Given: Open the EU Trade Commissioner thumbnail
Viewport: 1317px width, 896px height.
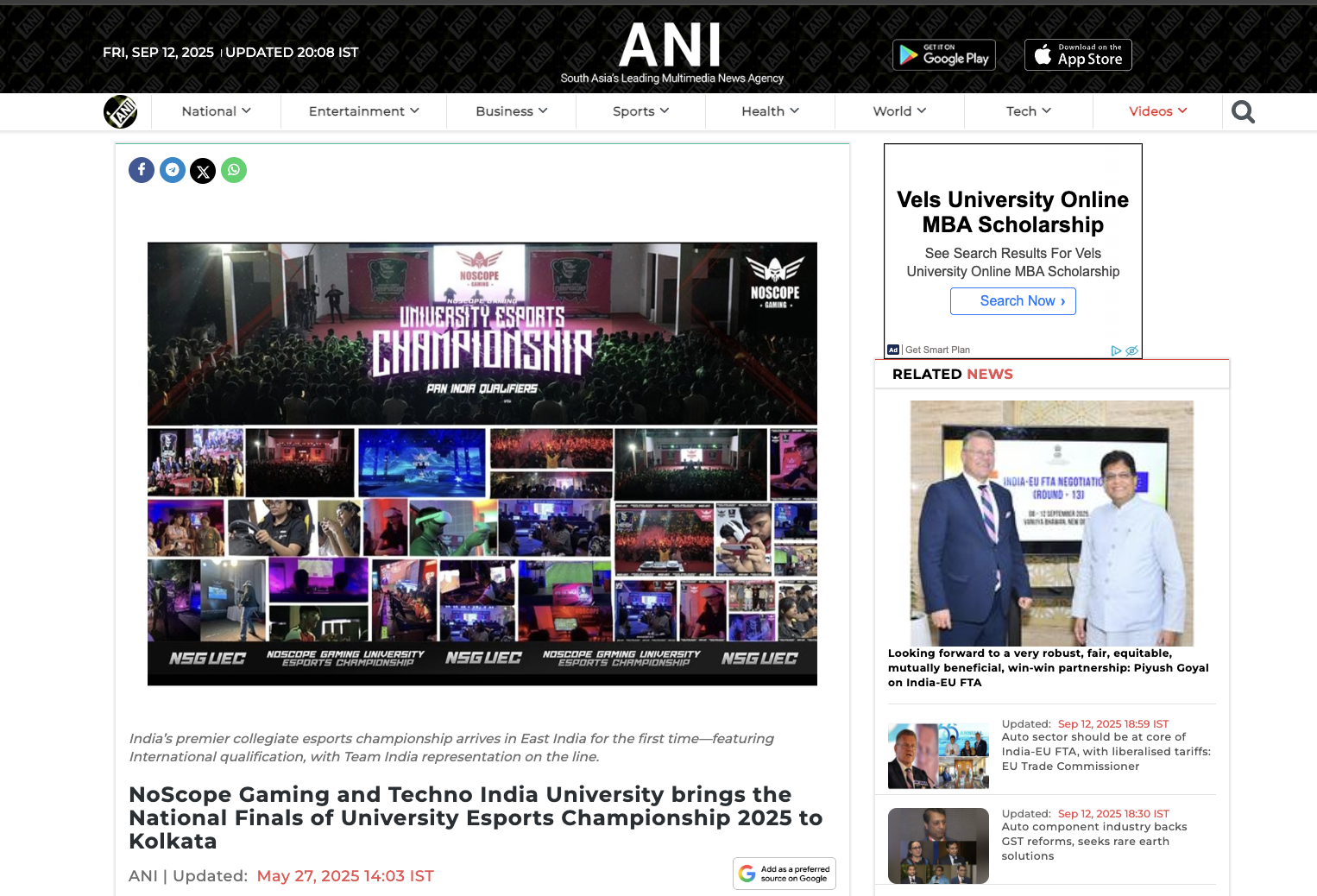Looking at the screenshot, I should [x=938, y=756].
